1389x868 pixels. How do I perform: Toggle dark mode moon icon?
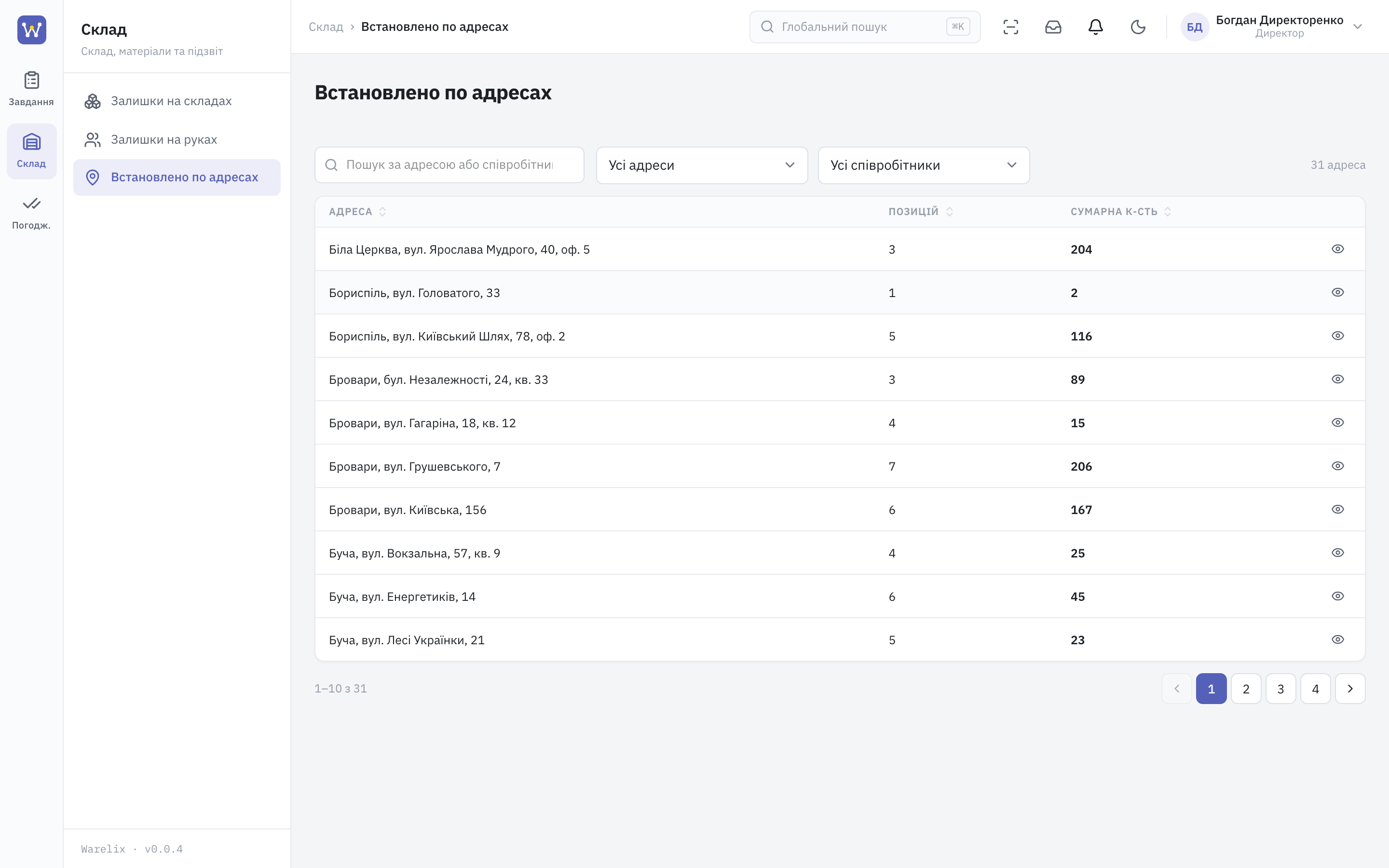1138,27
